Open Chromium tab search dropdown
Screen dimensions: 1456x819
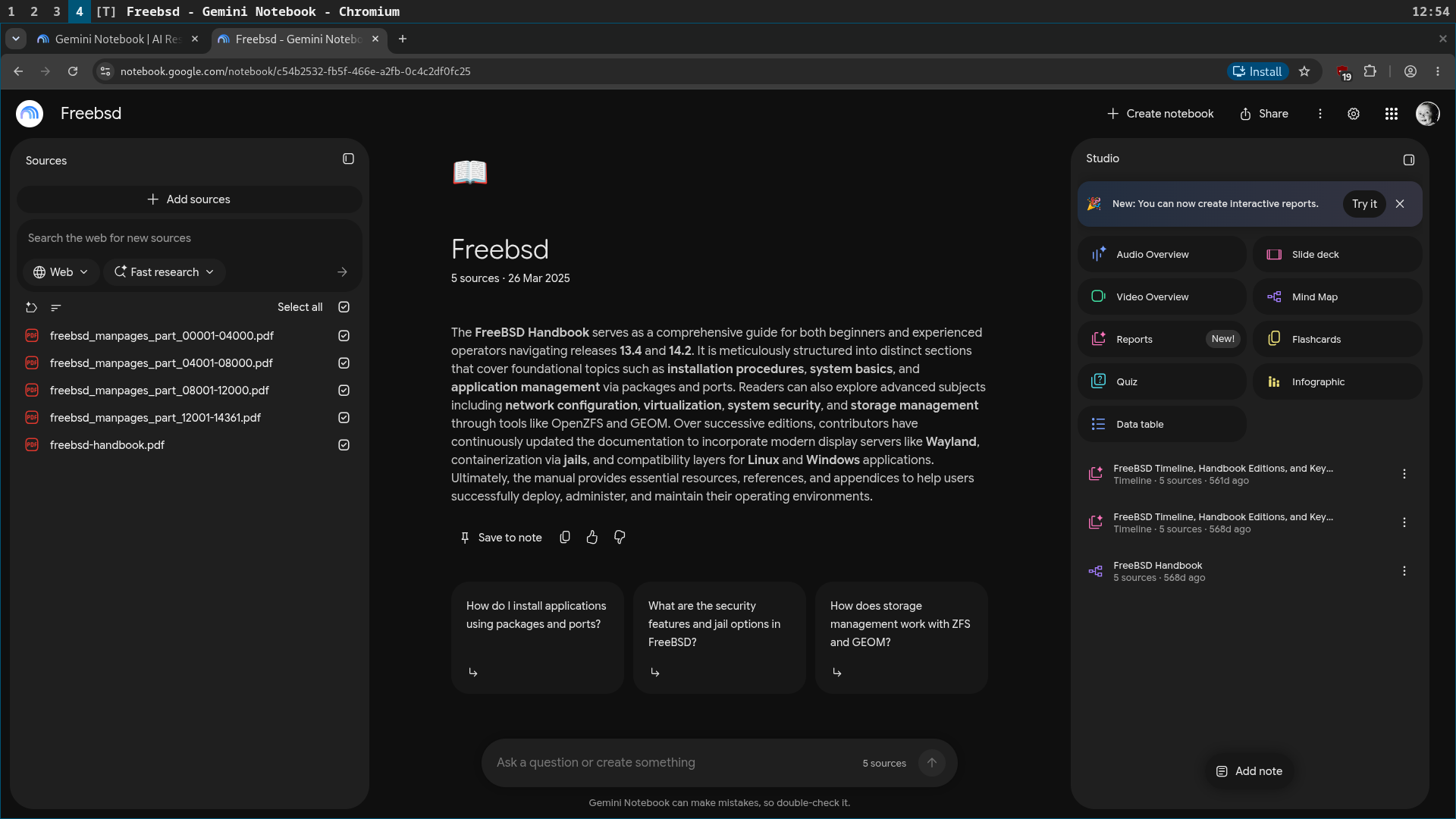[15, 39]
